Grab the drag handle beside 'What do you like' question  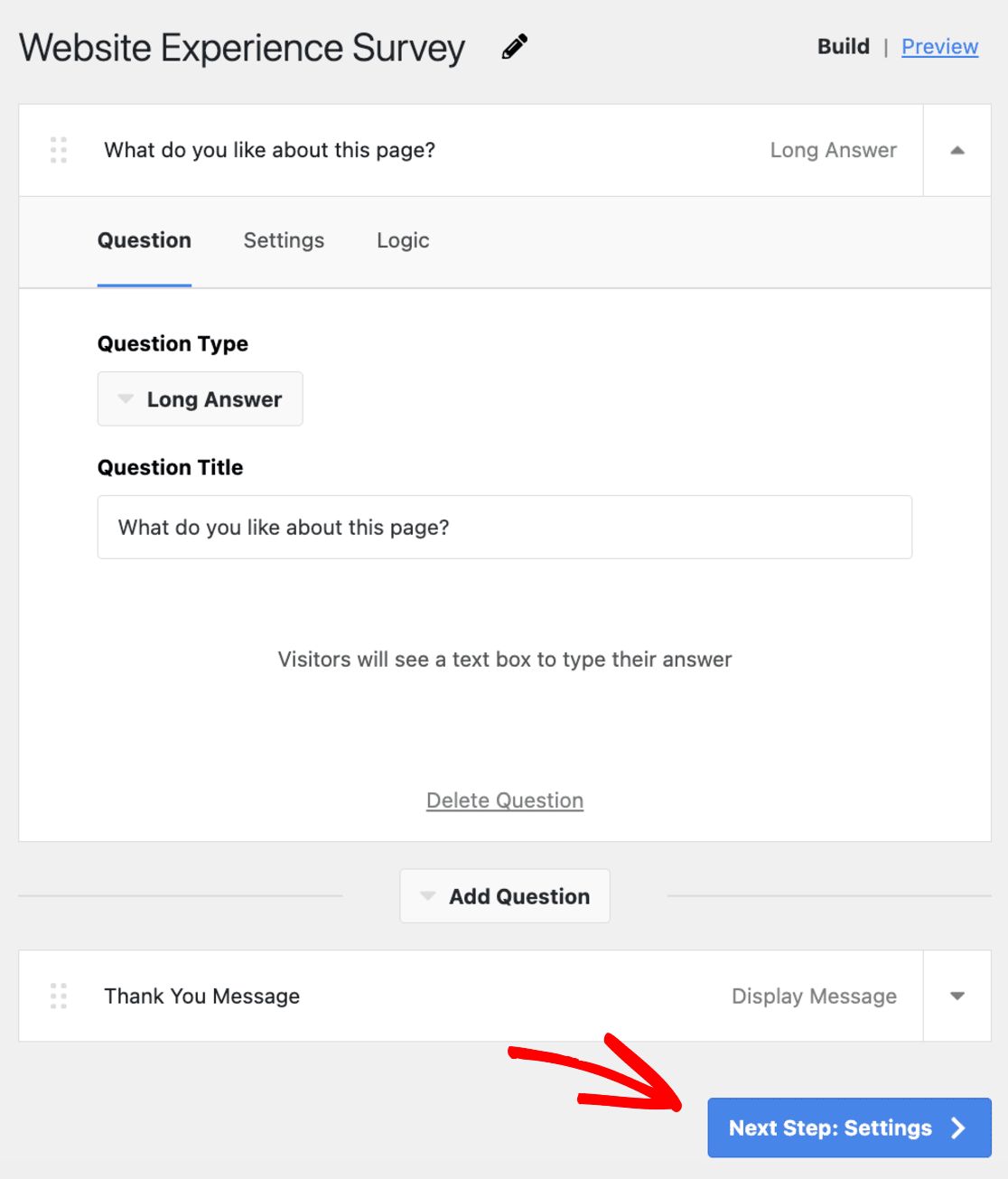point(59,150)
